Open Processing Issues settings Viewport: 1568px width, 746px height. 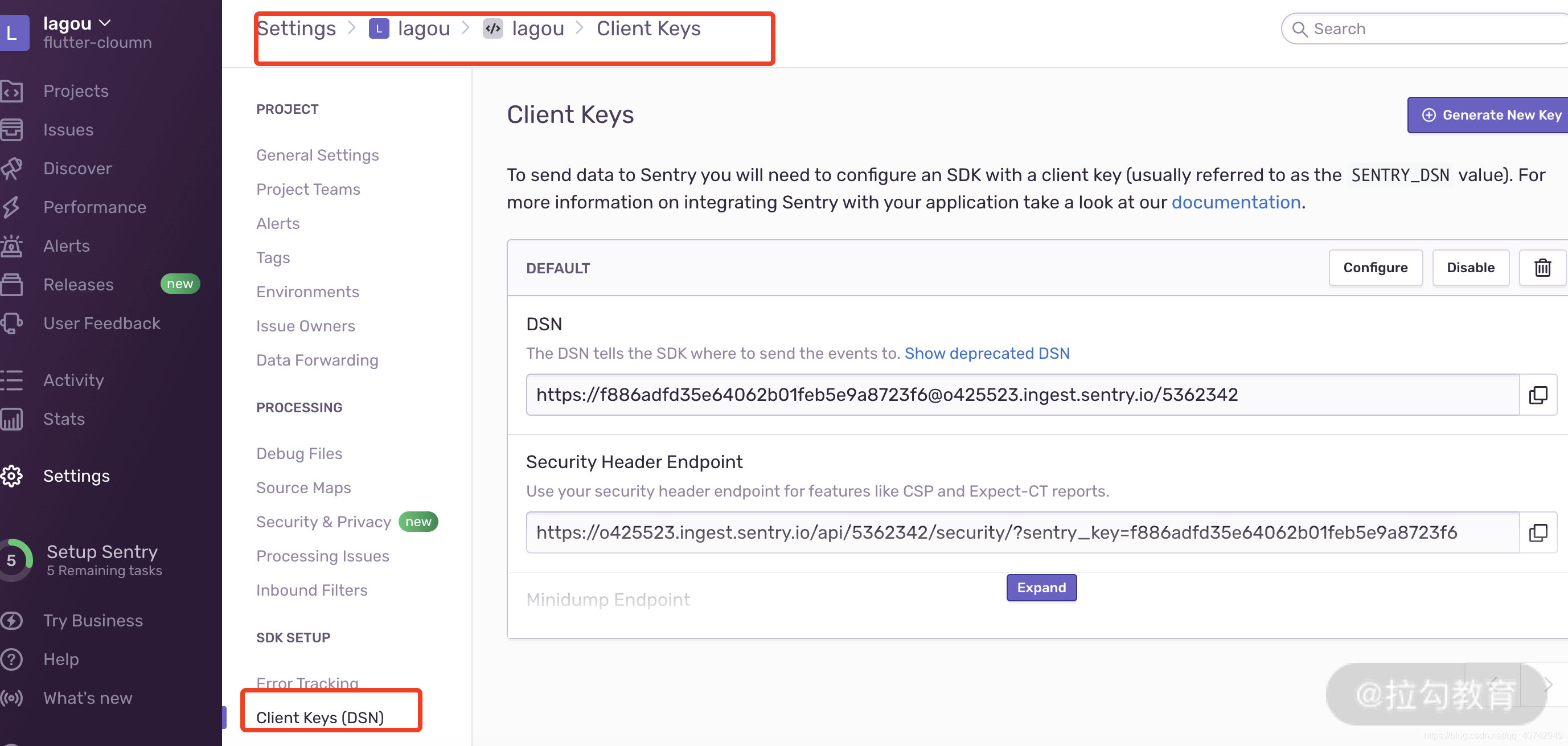click(323, 556)
